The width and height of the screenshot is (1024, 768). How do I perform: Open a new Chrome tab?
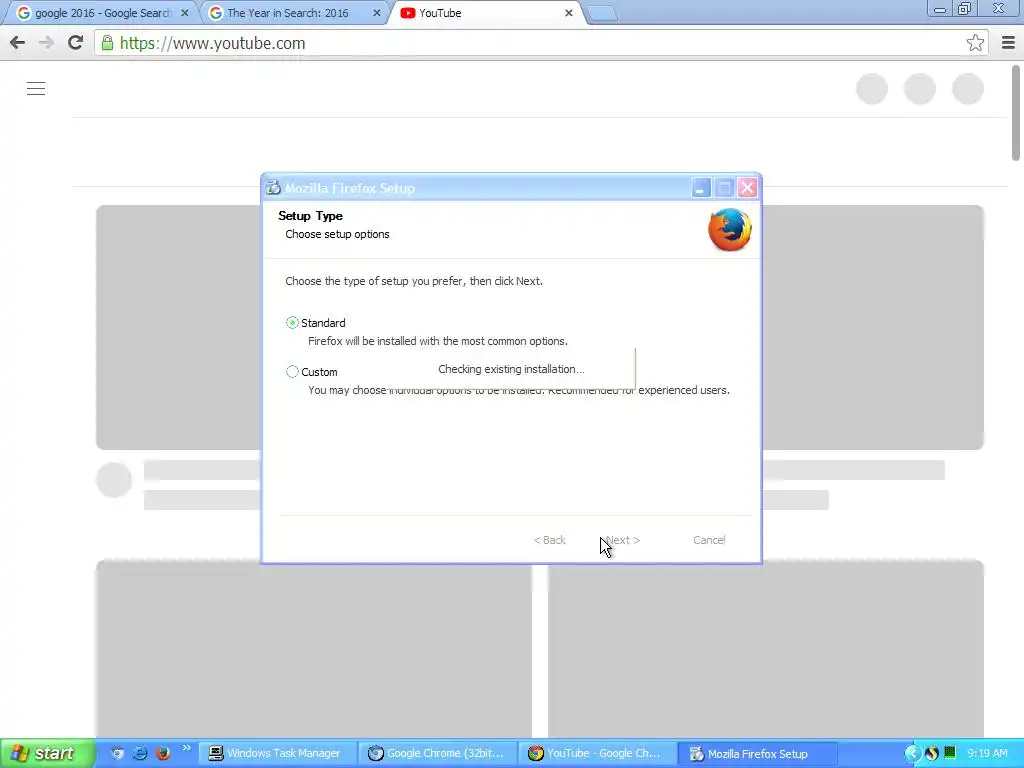(x=602, y=14)
